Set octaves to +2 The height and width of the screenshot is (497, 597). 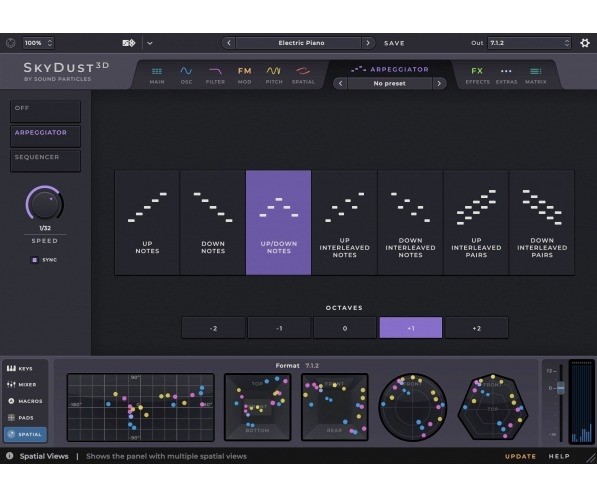(x=477, y=328)
